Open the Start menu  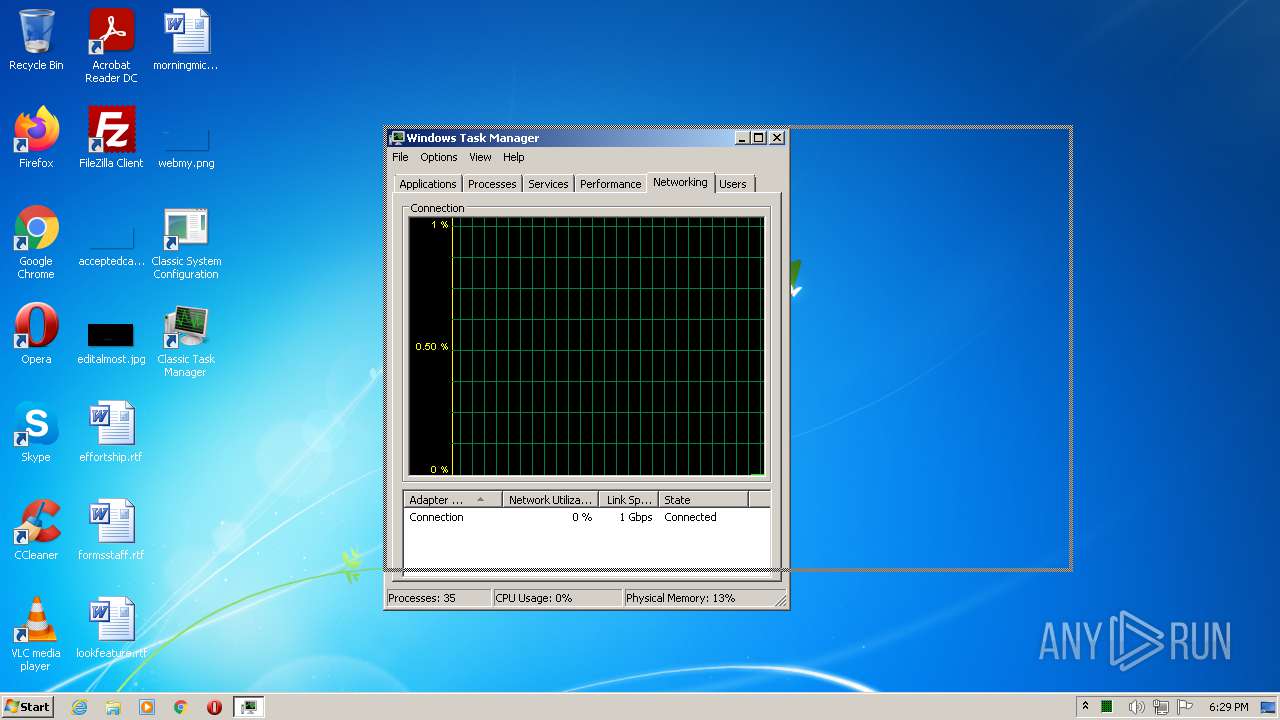28,707
